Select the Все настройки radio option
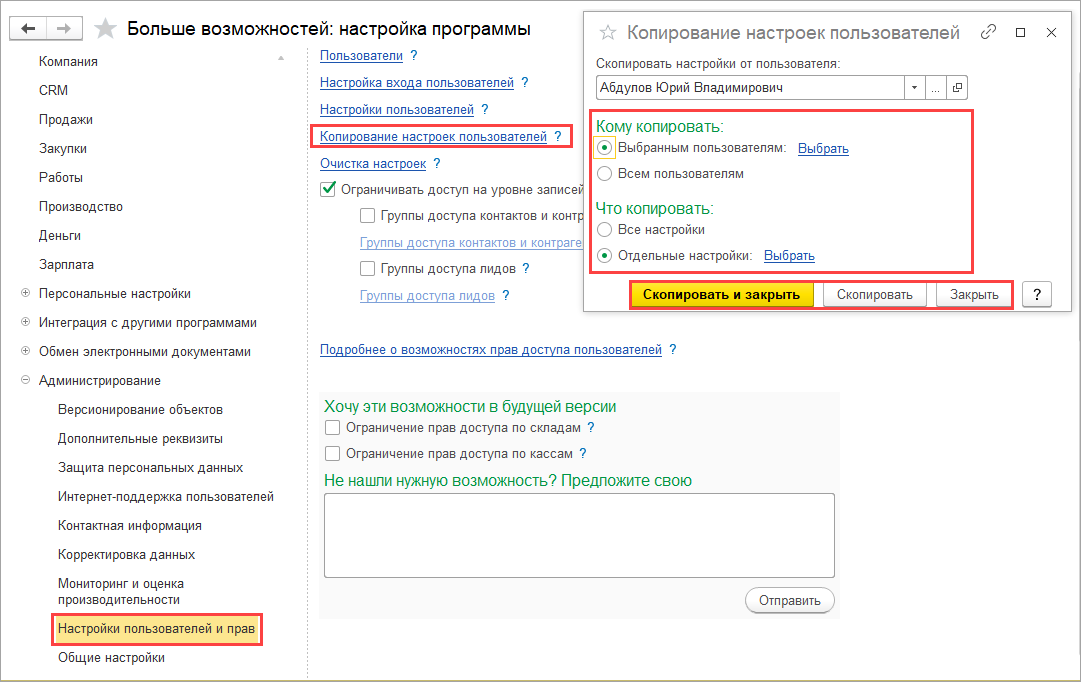 [x=604, y=230]
